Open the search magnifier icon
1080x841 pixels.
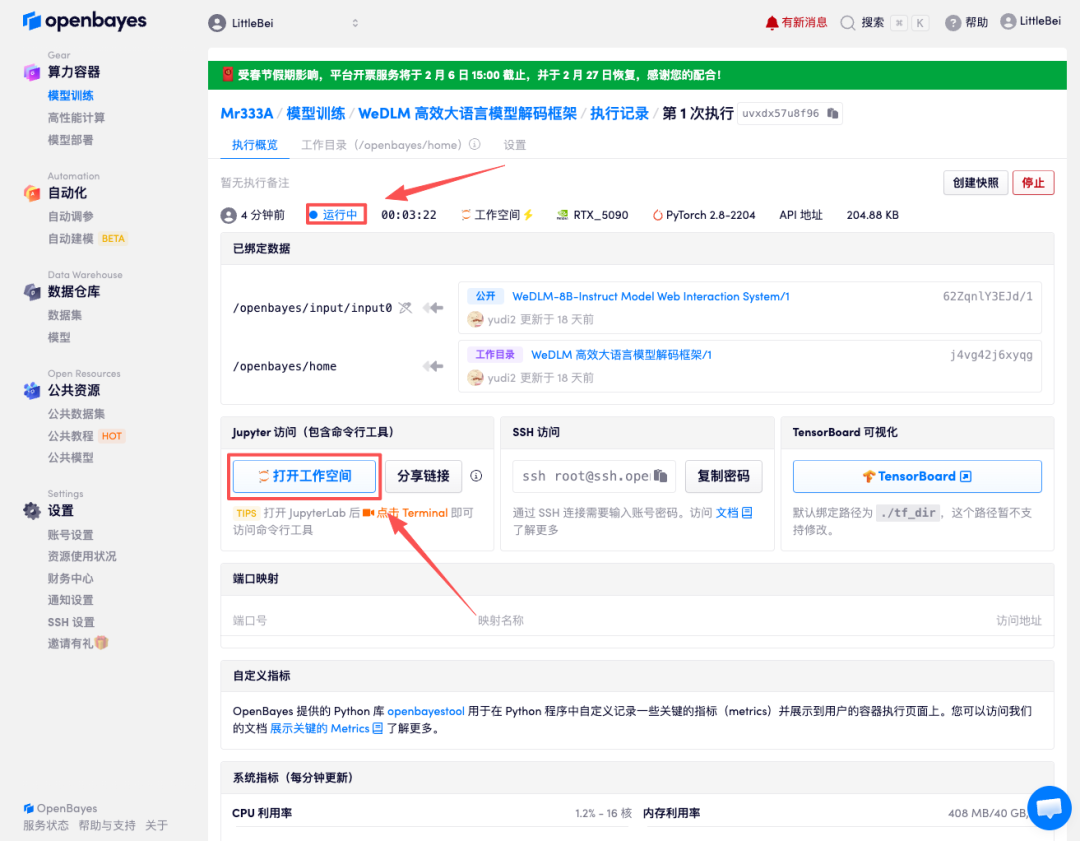(847, 23)
